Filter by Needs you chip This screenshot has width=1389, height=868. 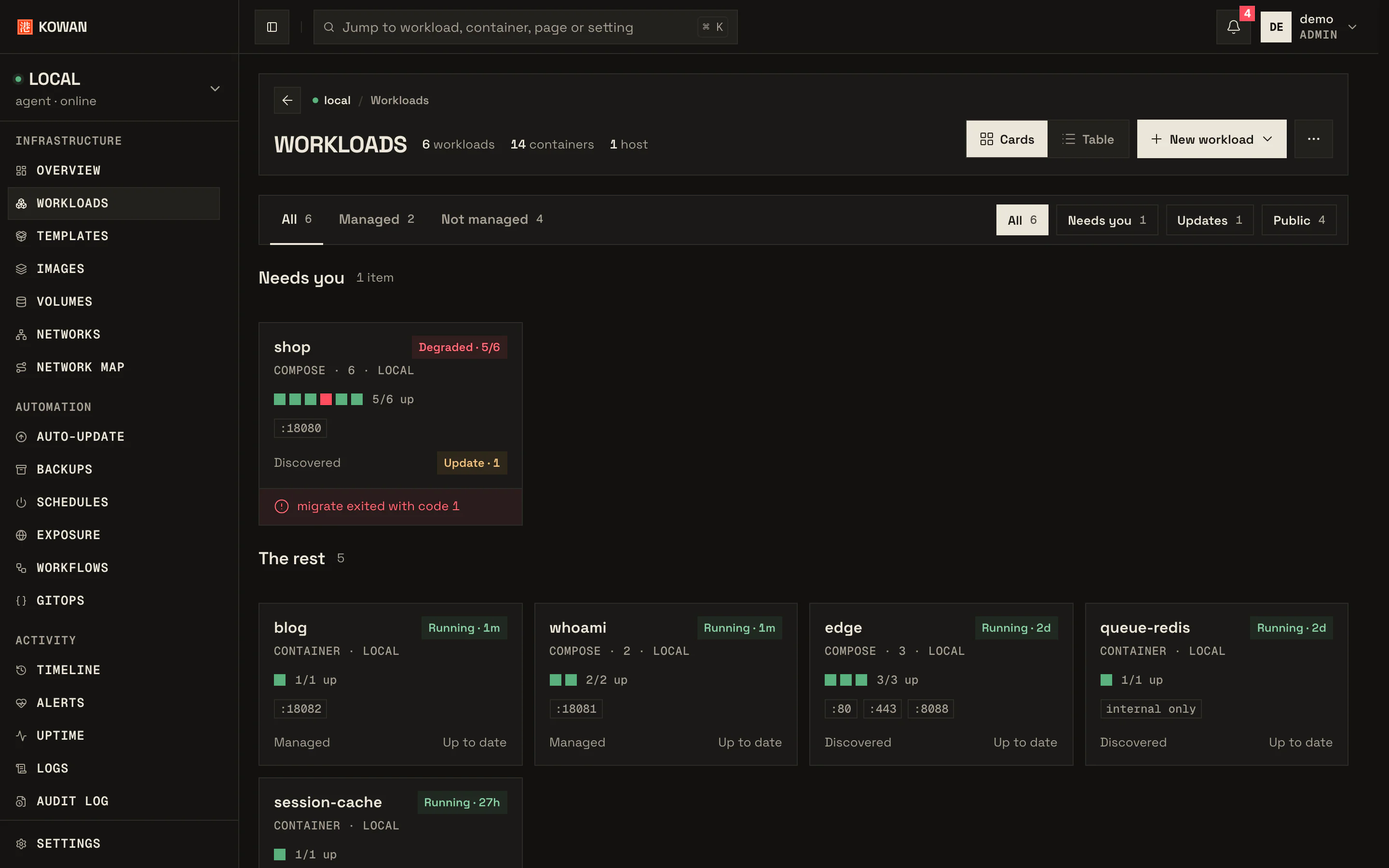pos(1106,220)
